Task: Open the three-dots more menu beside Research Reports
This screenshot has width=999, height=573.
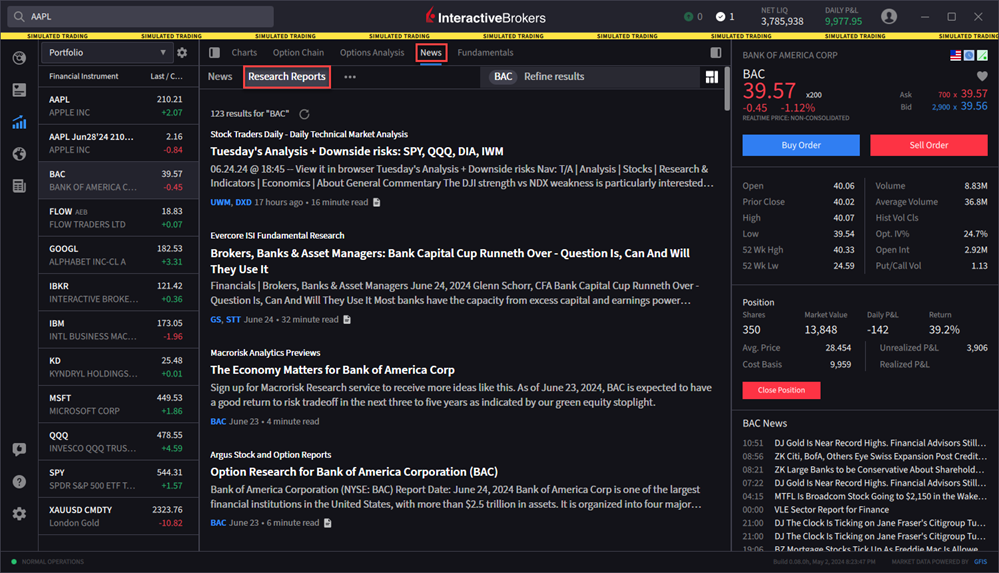Action: (350, 77)
